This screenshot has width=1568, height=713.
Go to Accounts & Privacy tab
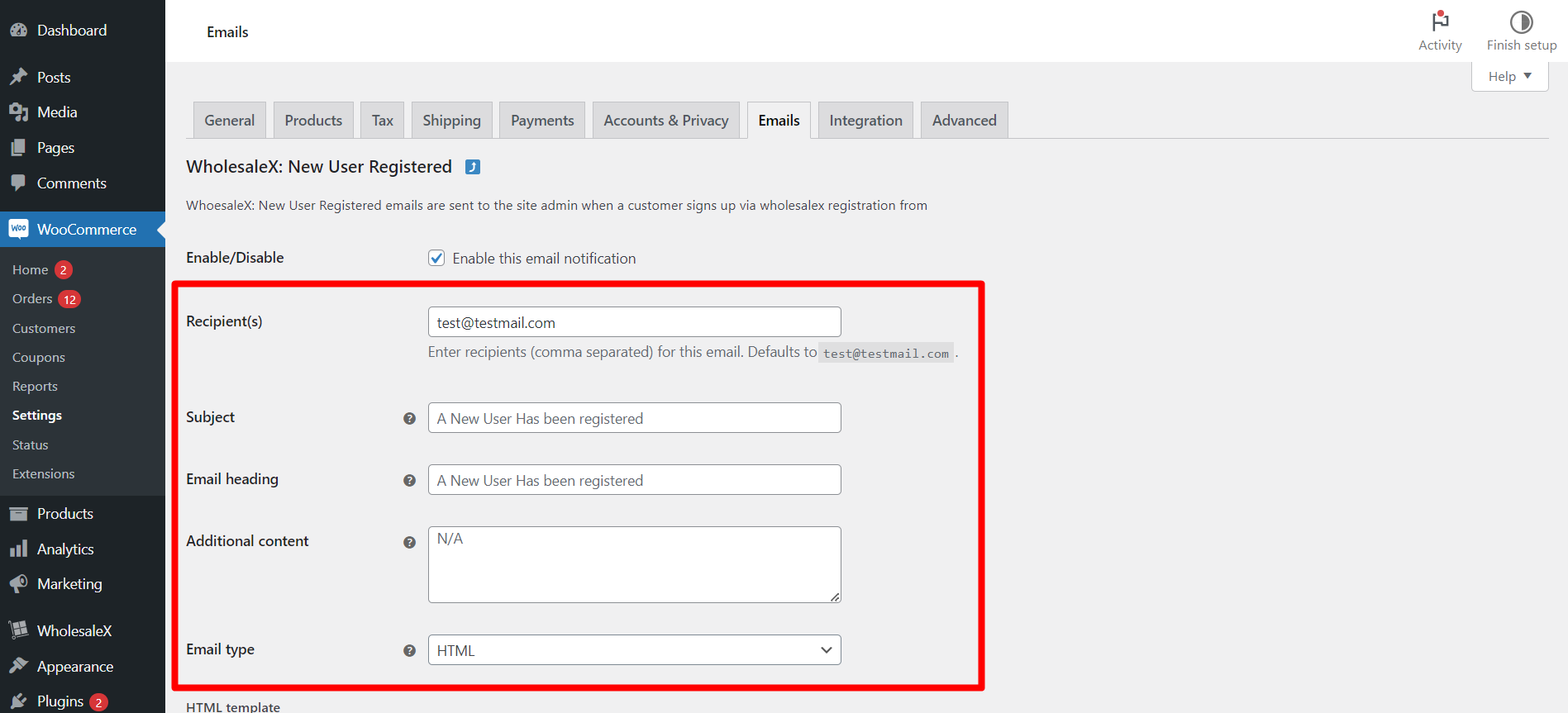[666, 121]
